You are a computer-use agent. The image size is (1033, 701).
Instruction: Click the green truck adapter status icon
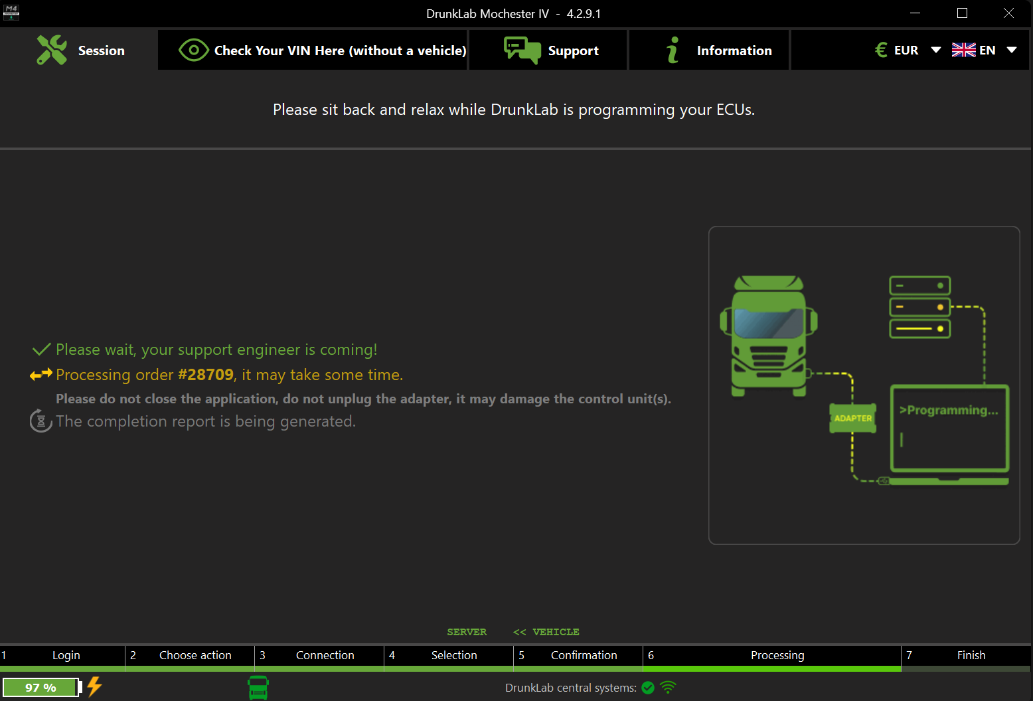[x=258, y=687]
